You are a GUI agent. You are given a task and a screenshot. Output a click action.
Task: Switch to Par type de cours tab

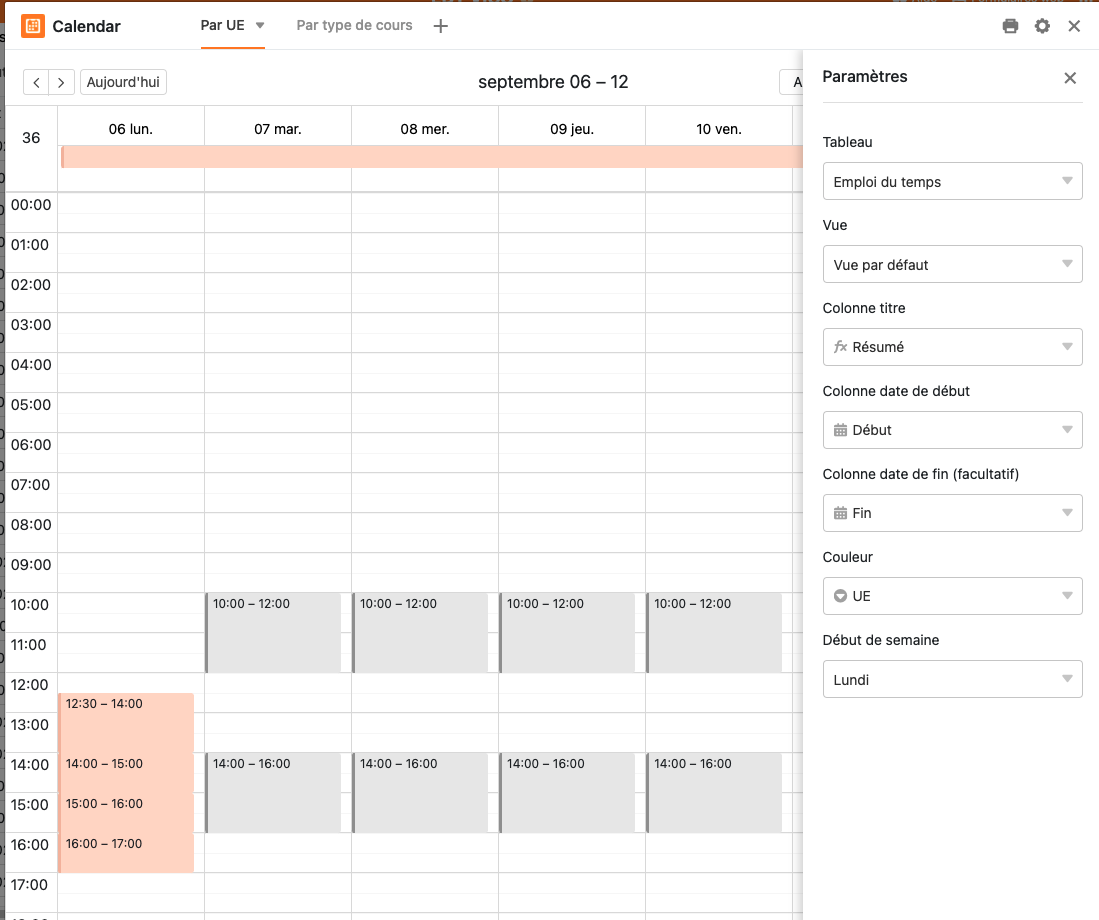click(354, 26)
